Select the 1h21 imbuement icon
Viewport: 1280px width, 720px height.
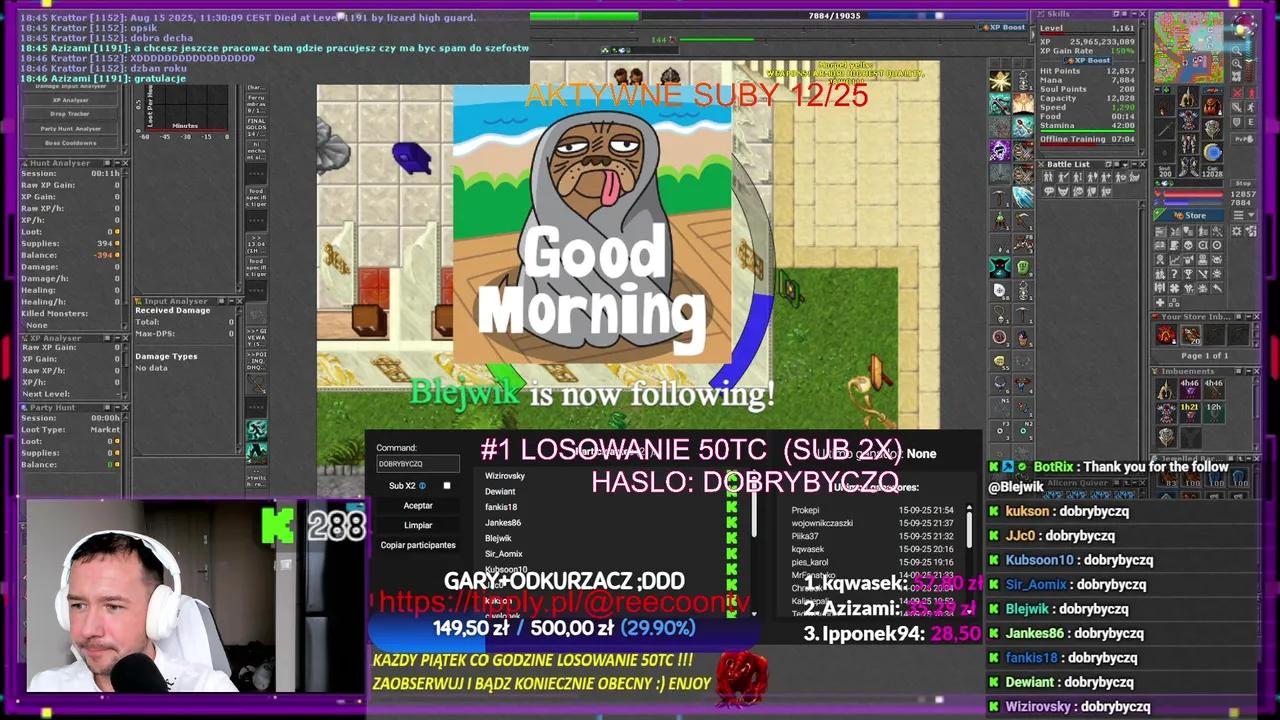[1190, 413]
